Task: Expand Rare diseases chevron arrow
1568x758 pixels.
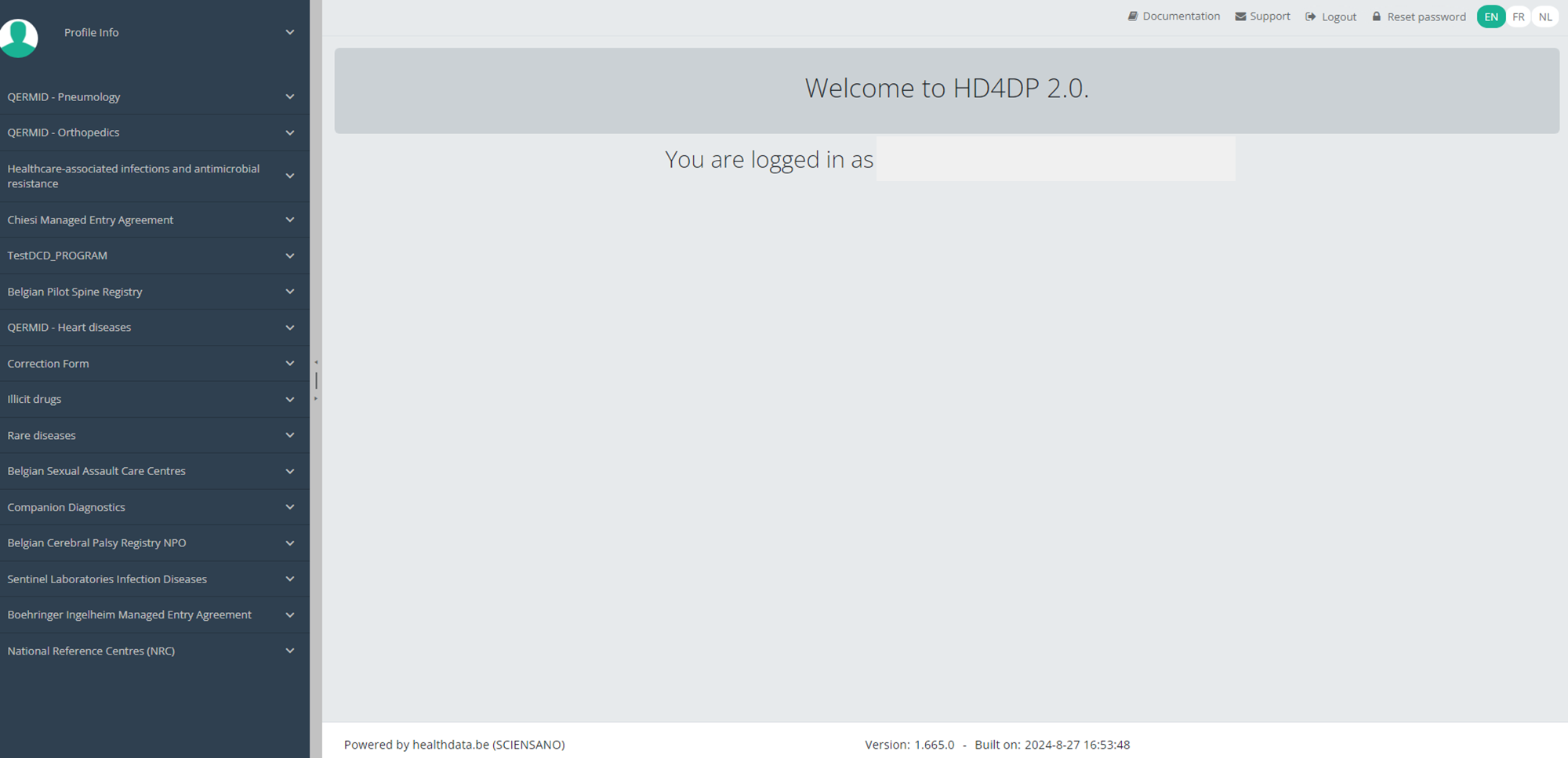Action: tap(290, 435)
